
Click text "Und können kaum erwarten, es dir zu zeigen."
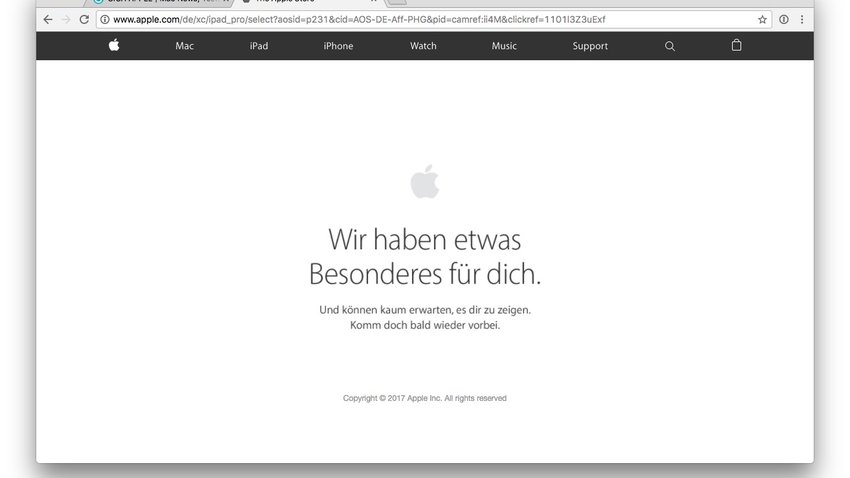coord(424,310)
